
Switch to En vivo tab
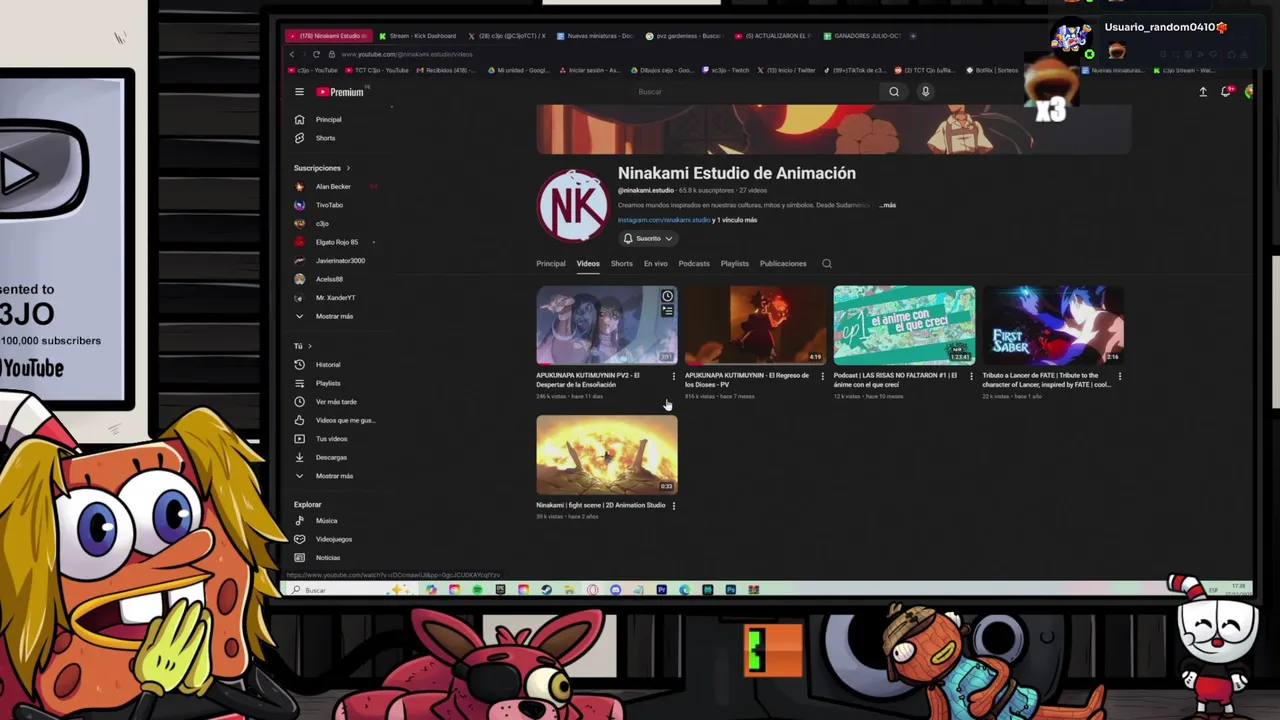656,264
